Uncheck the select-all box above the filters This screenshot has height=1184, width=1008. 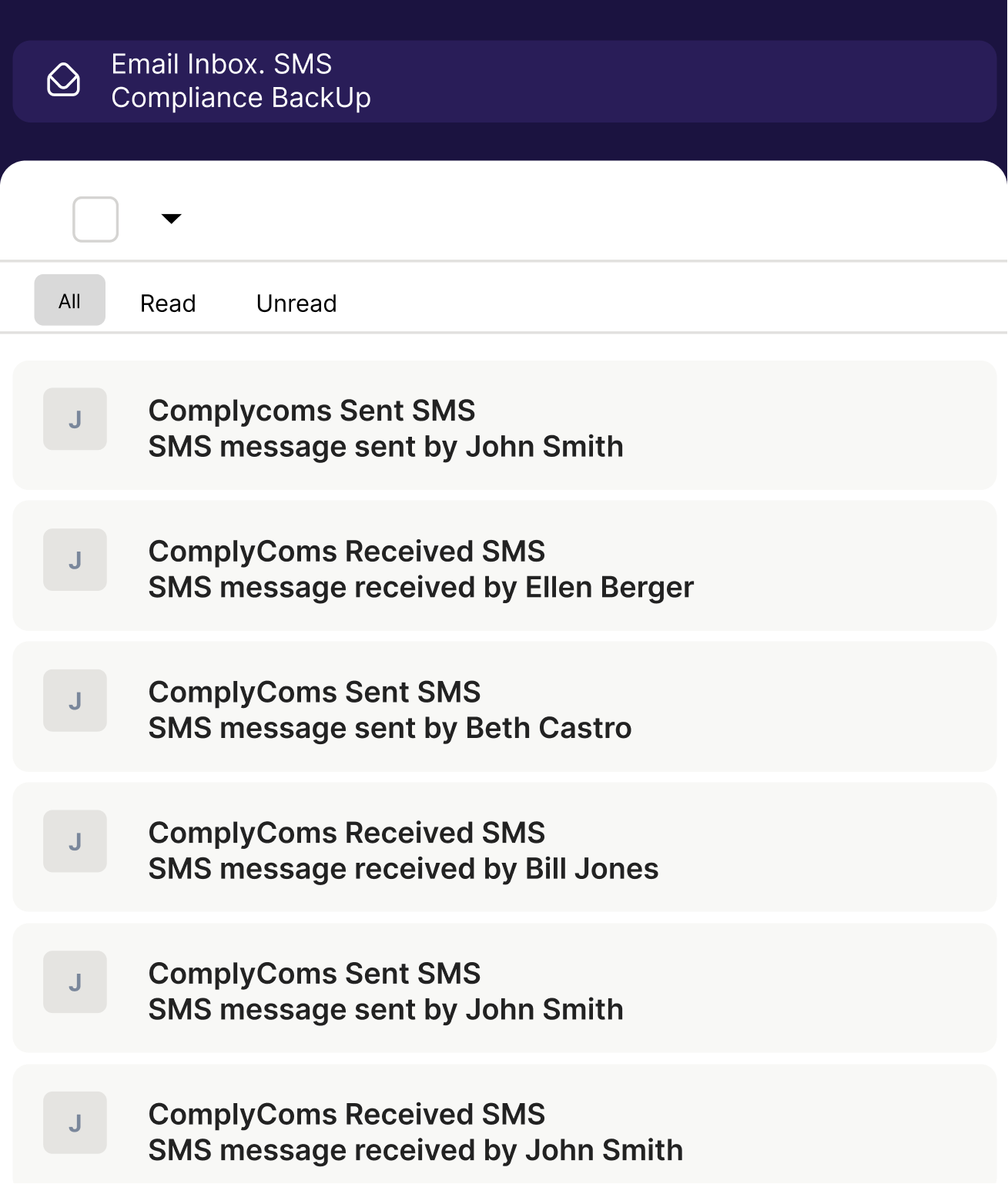(x=94, y=220)
